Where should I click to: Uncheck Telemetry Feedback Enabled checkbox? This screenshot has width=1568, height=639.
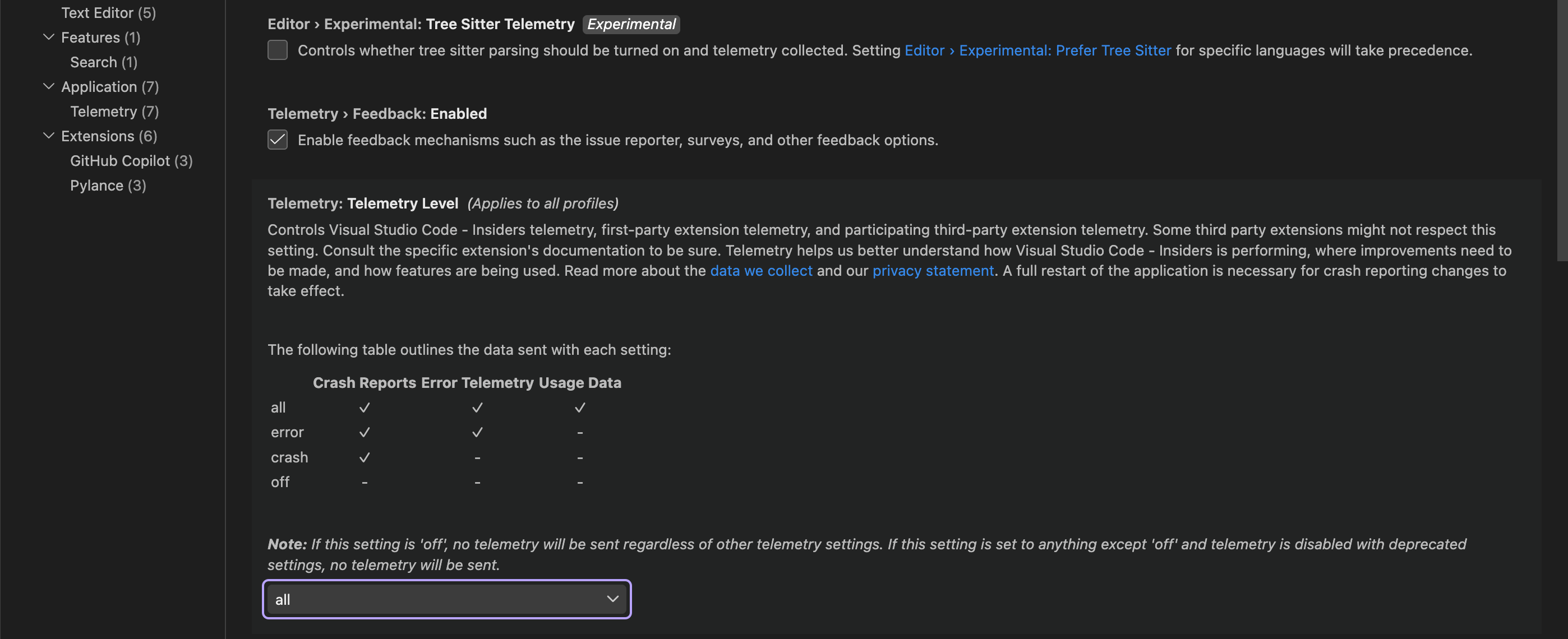(278, 140)
